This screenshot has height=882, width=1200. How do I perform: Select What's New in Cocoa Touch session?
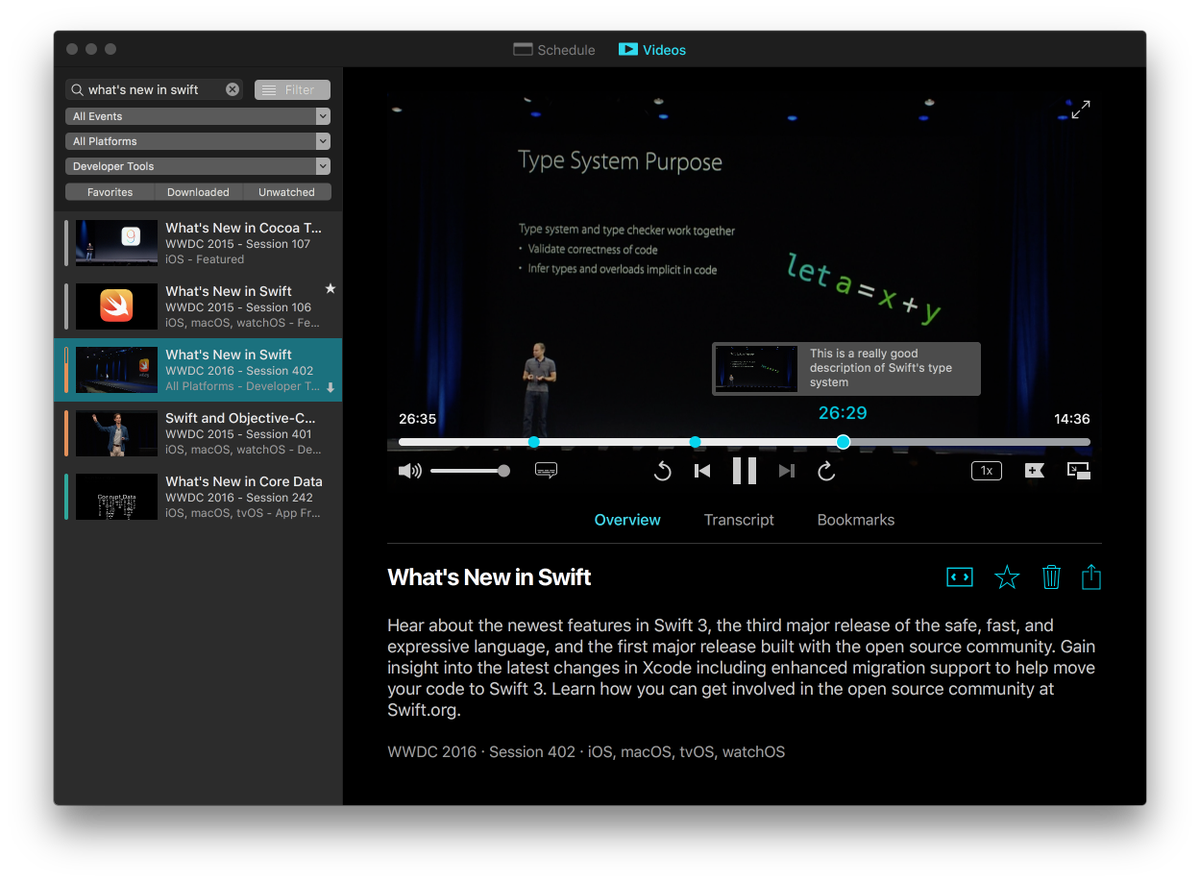point(198,243)
